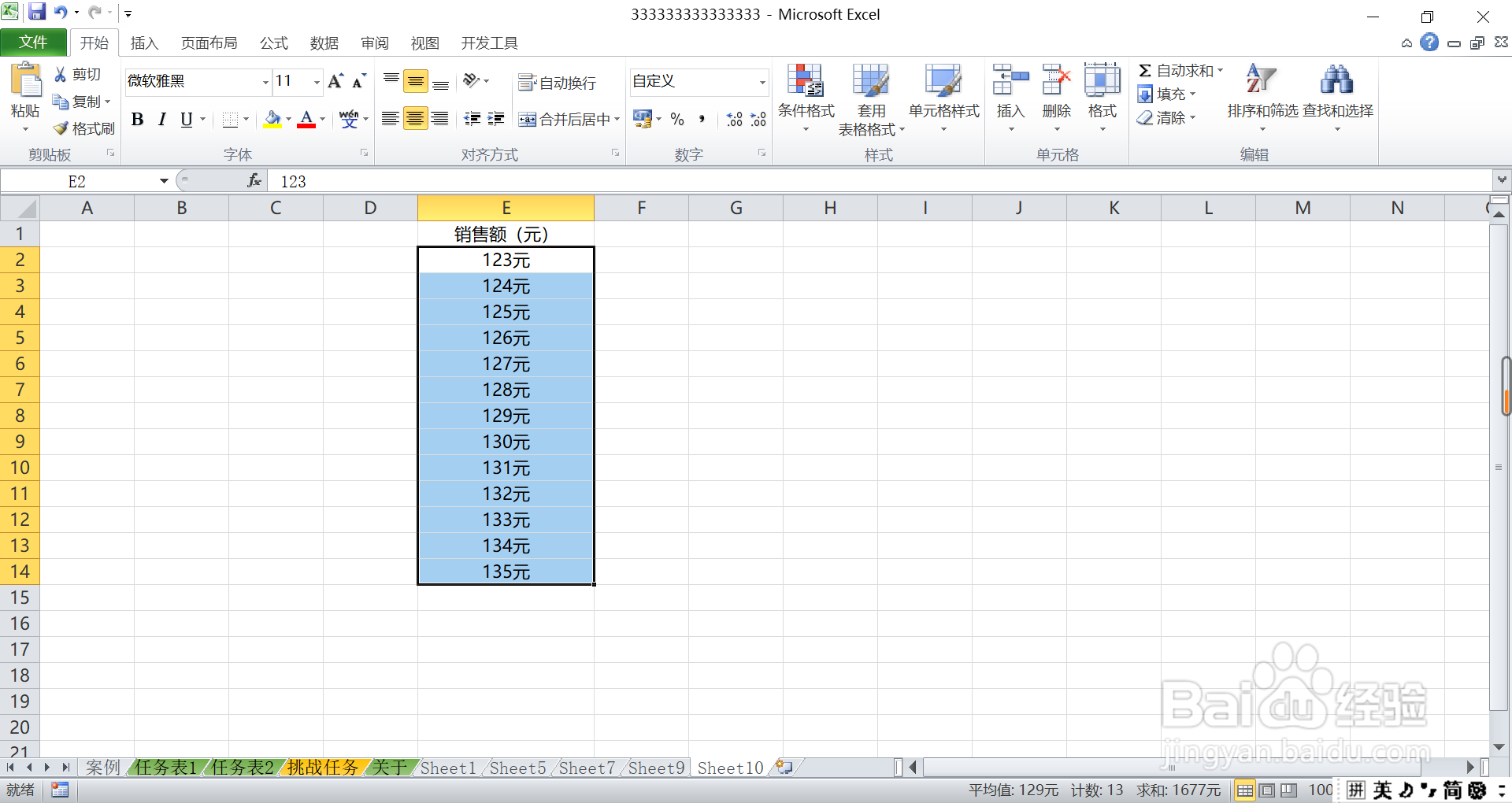1512x803 pixels.
Task: Open the Font dialog launcher
Action: (x=365, y=153)
